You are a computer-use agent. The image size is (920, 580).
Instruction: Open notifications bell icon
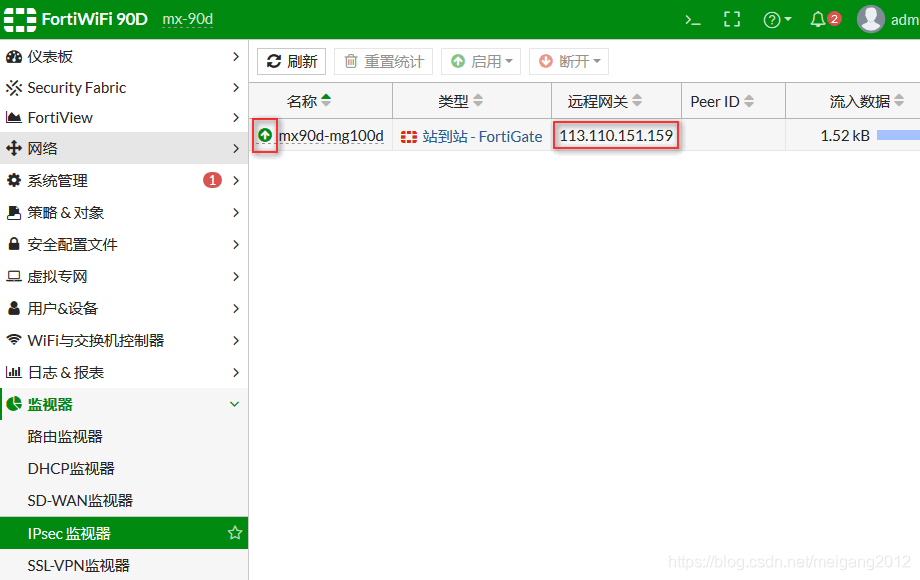(x=818, y=19)
